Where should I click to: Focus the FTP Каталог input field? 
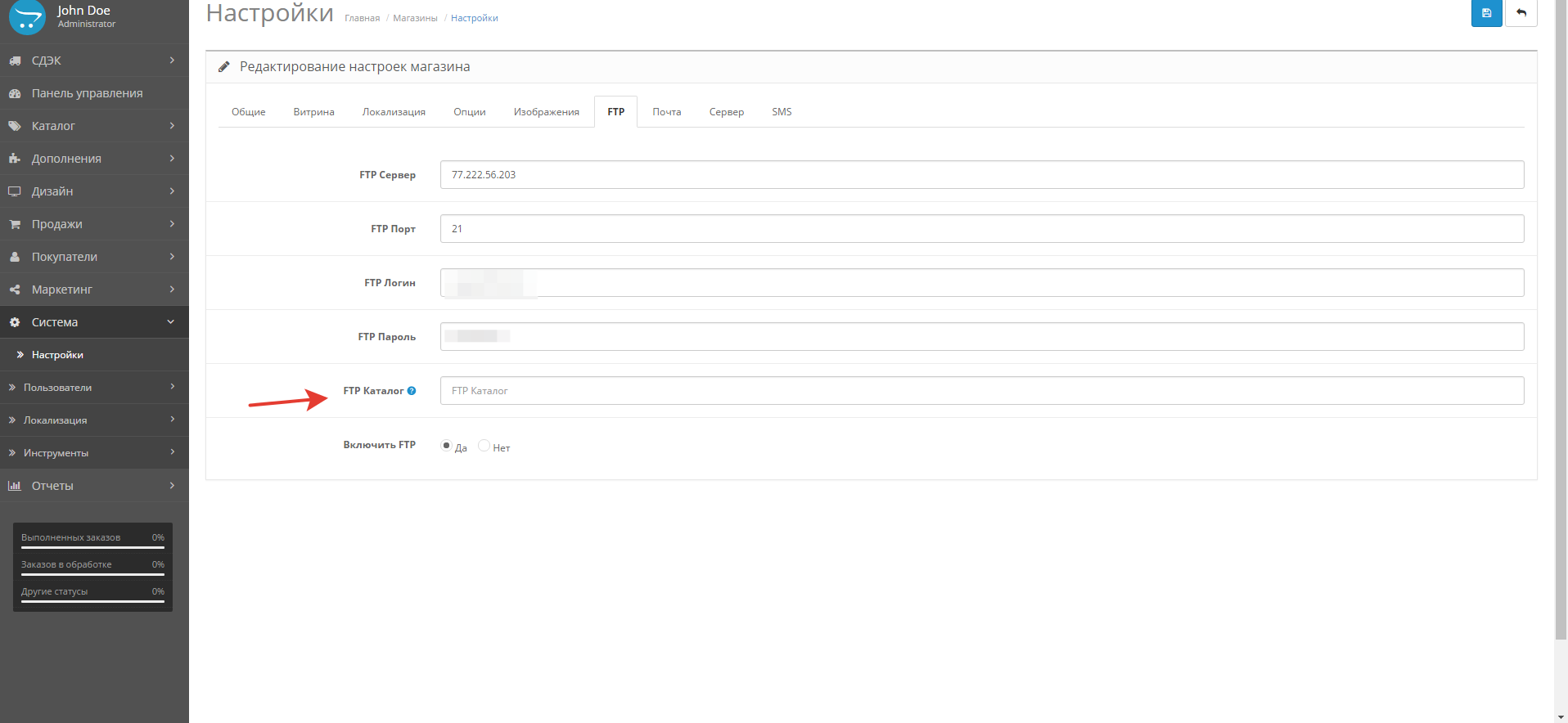click(982, 391)
